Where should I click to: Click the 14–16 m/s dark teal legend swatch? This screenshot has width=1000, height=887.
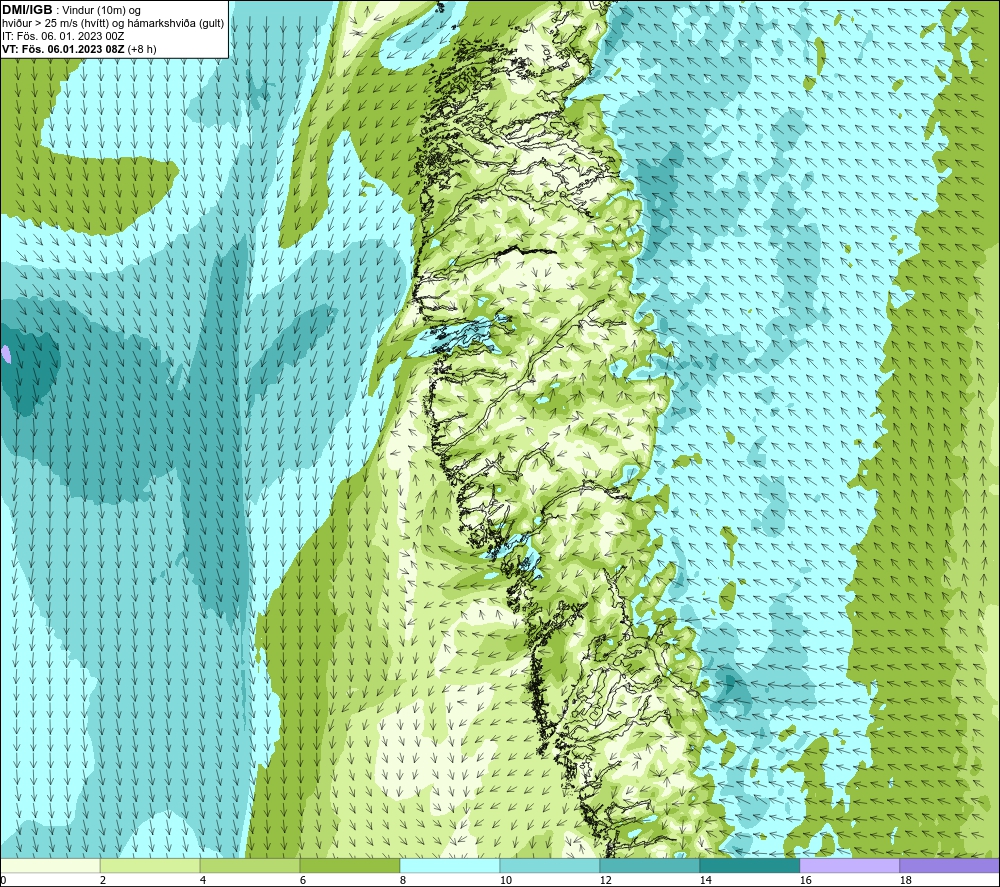tap(749, 866)
